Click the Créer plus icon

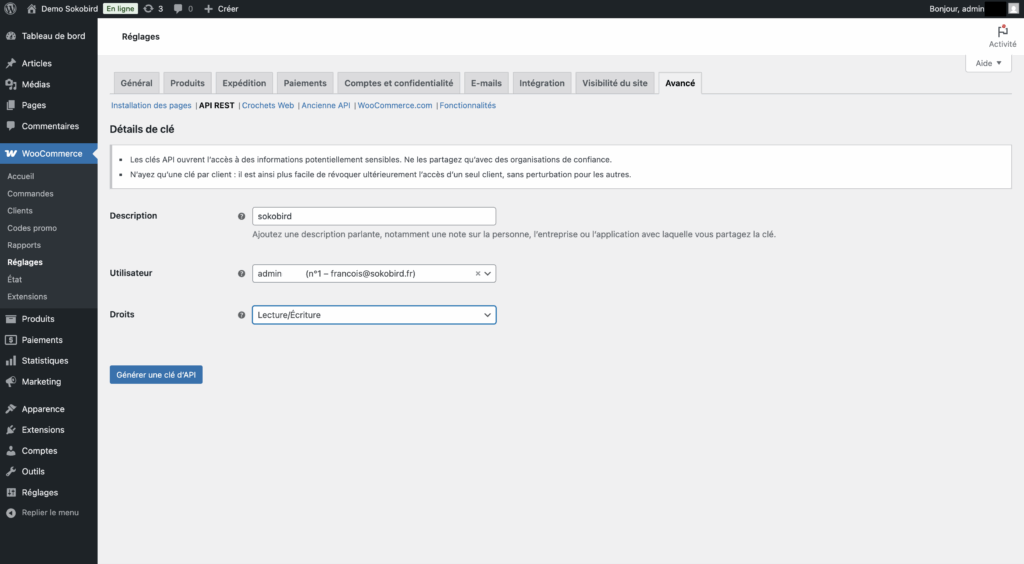click(208, 8)
